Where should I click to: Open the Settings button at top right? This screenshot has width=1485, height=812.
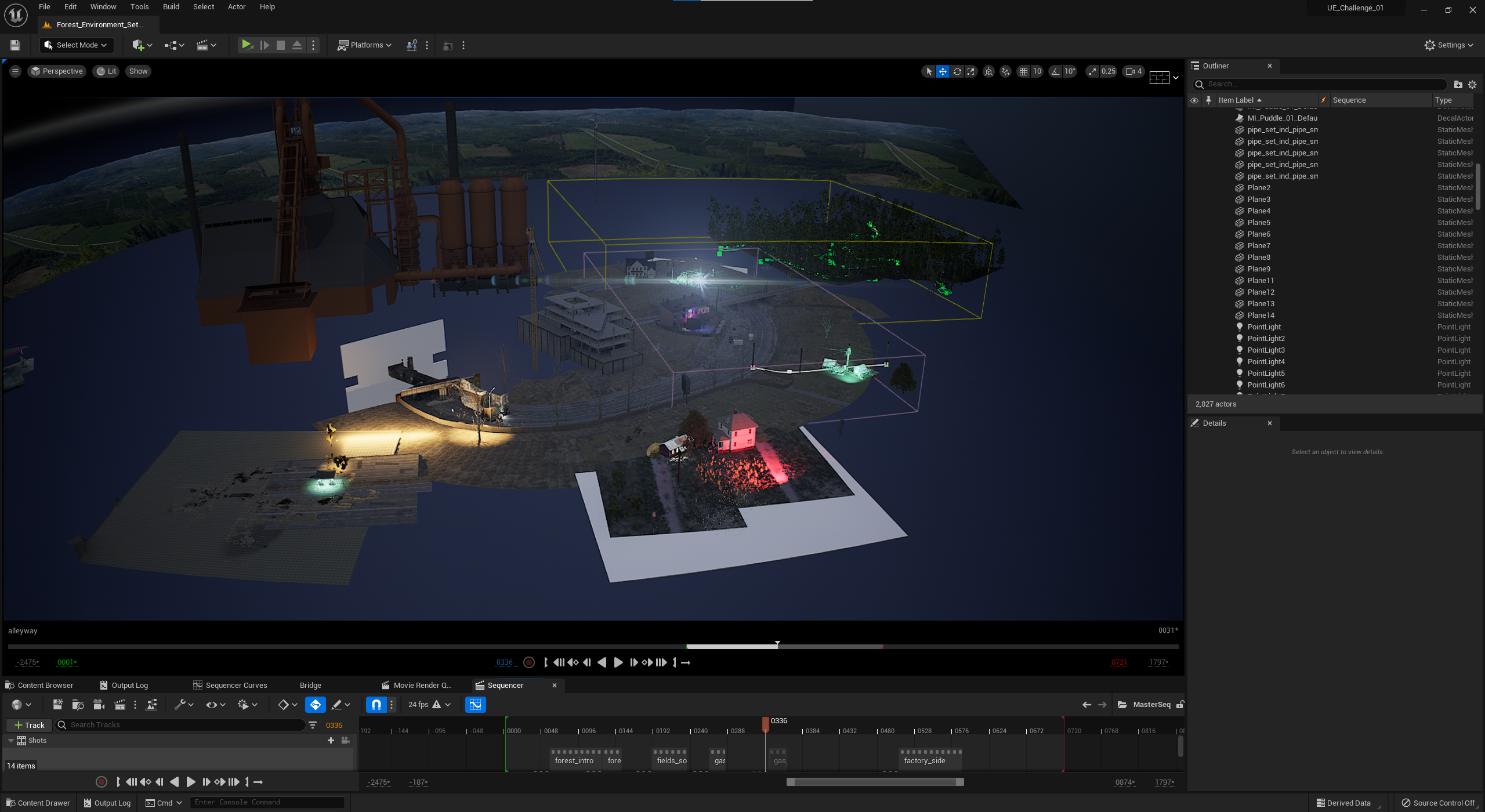point(1448,45)
